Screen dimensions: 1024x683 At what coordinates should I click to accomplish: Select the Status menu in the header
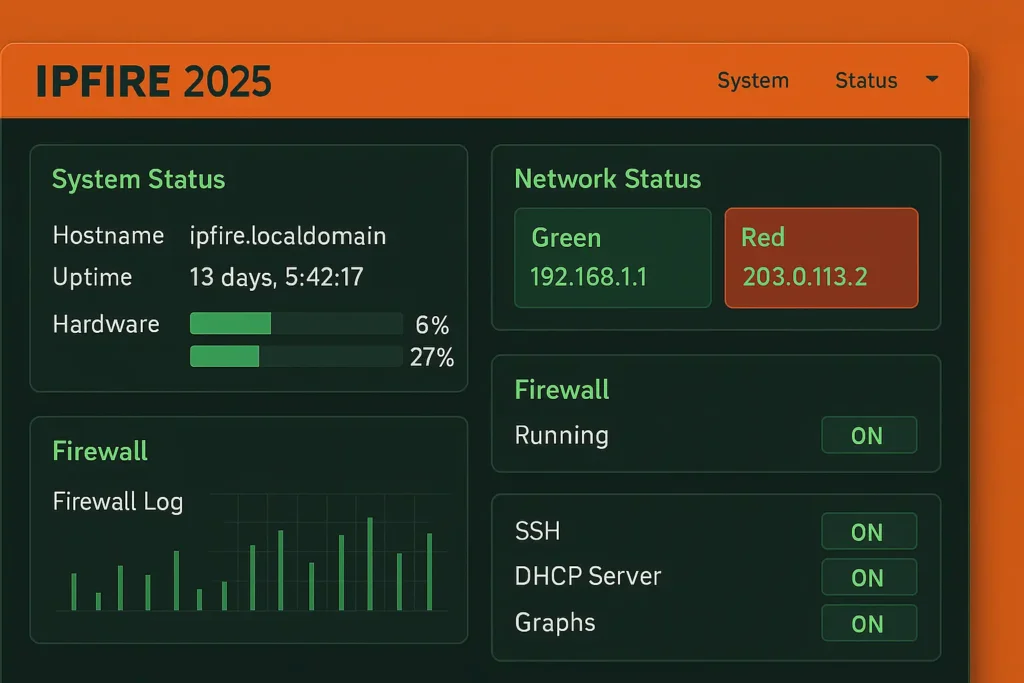(866, 80)
